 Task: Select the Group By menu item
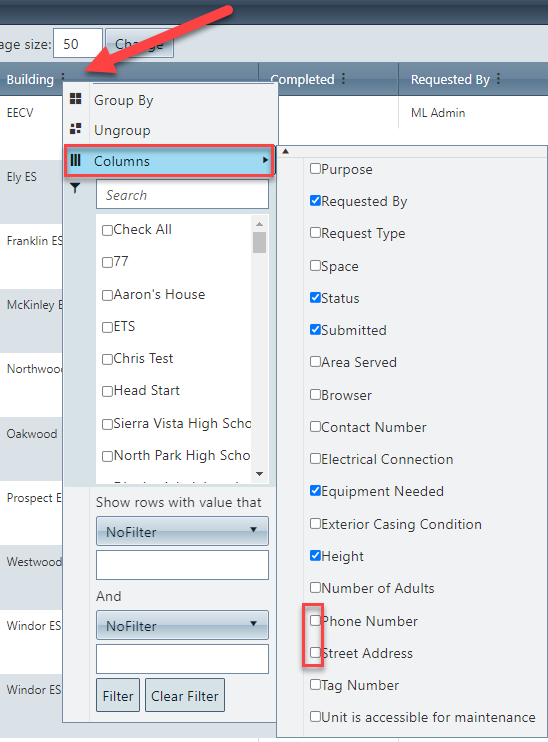[124, 100]
